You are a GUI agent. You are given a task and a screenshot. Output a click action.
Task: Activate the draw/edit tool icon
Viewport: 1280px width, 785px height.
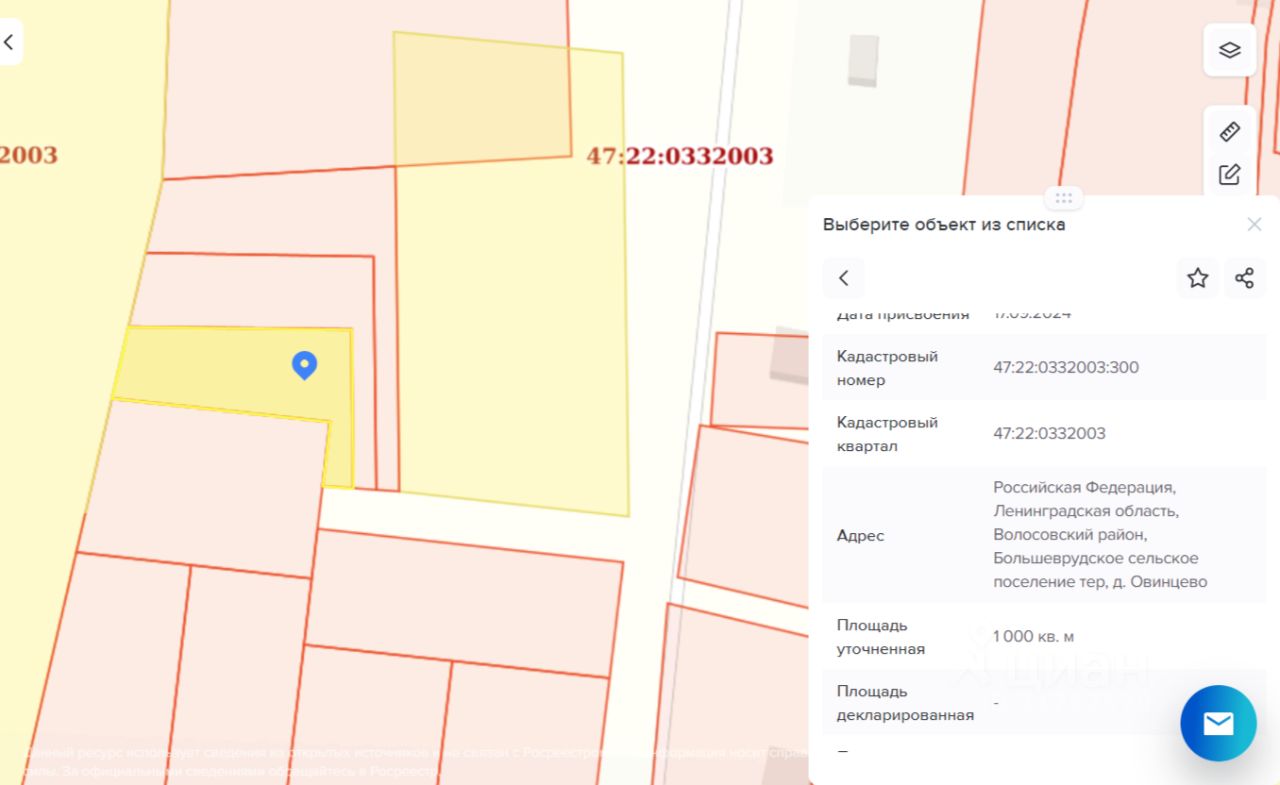coord(1229,174)
